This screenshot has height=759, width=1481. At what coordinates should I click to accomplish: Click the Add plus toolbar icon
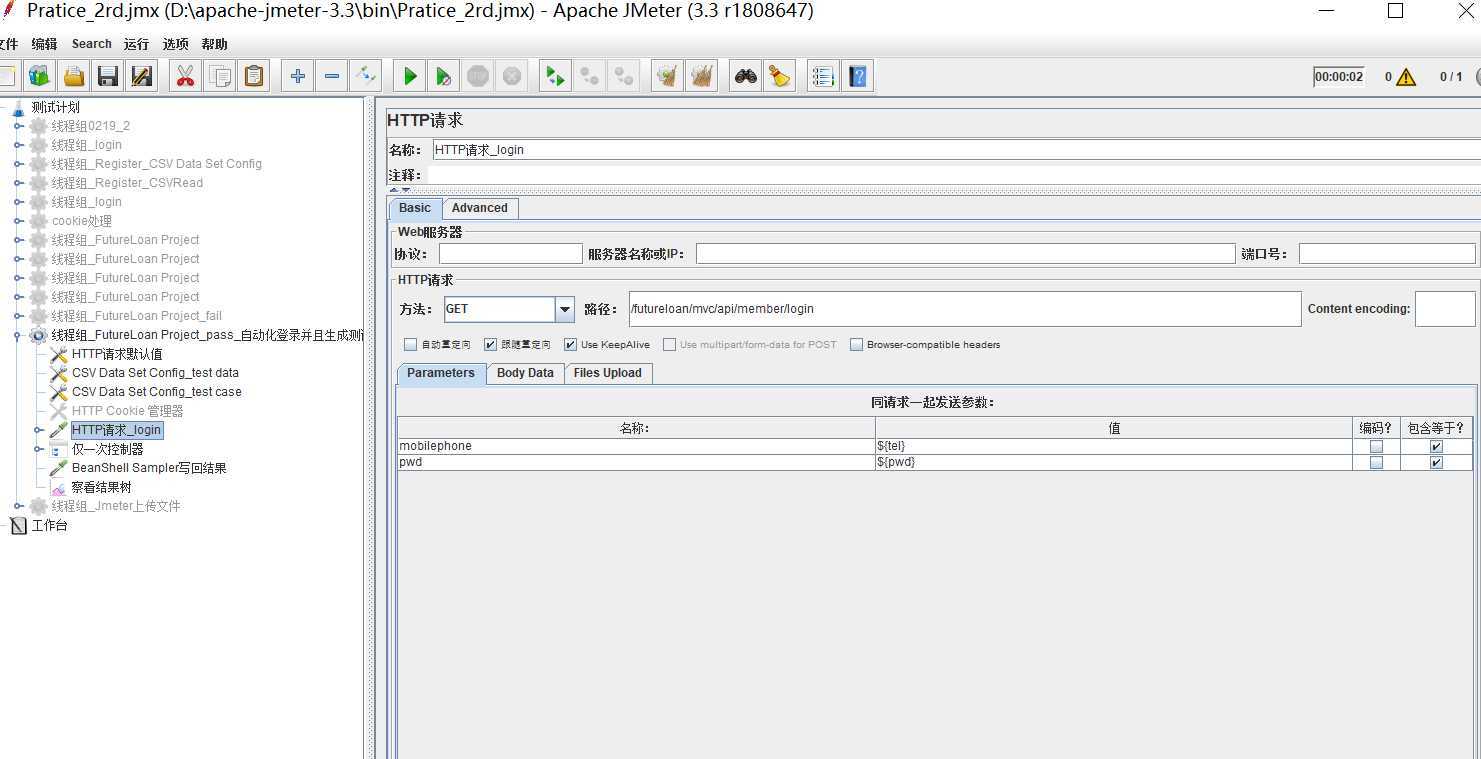pos(297,76)
